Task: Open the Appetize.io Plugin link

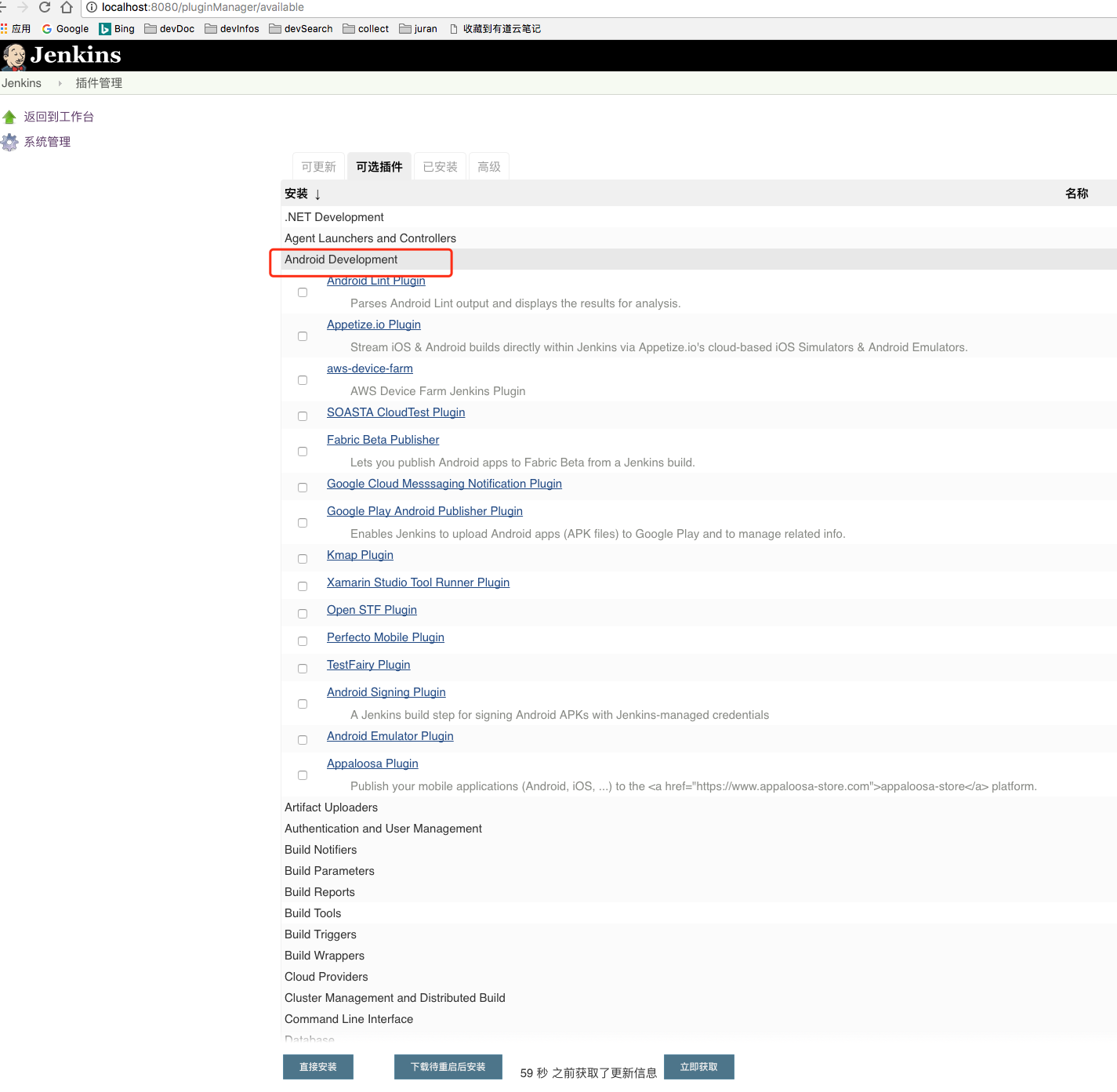Action: click(x=374, y=325)
